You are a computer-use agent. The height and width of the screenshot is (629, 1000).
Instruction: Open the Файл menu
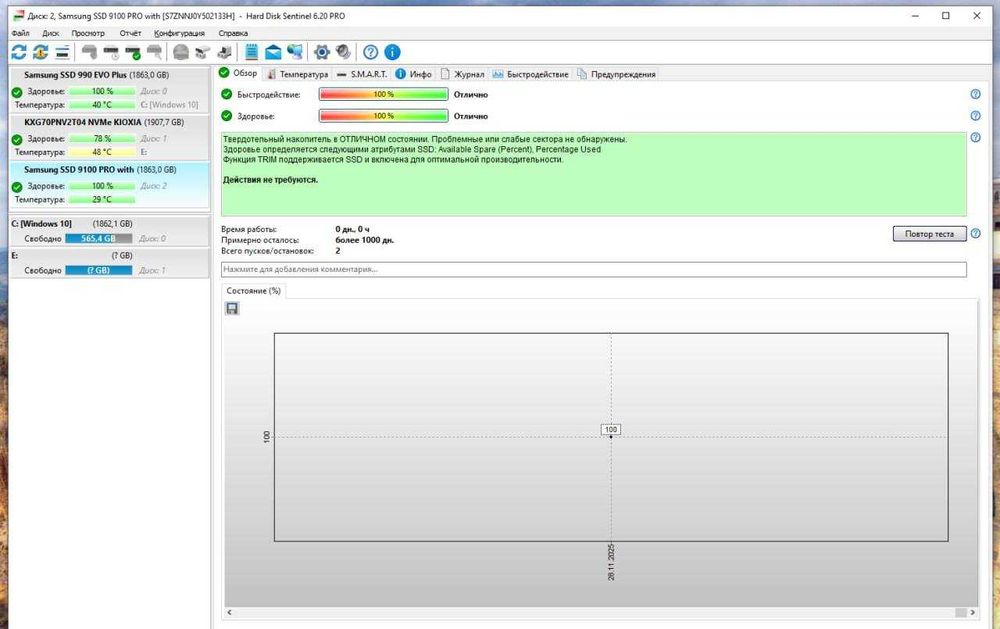[20, 33]
